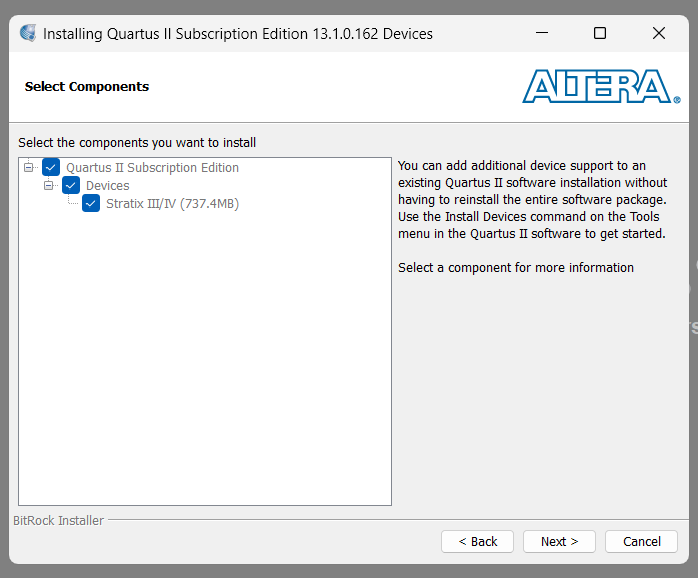Click 'Select a component for more information' text
Image resolution: width=698 pixels, height=578 pixels.
[x=516, y=268]
